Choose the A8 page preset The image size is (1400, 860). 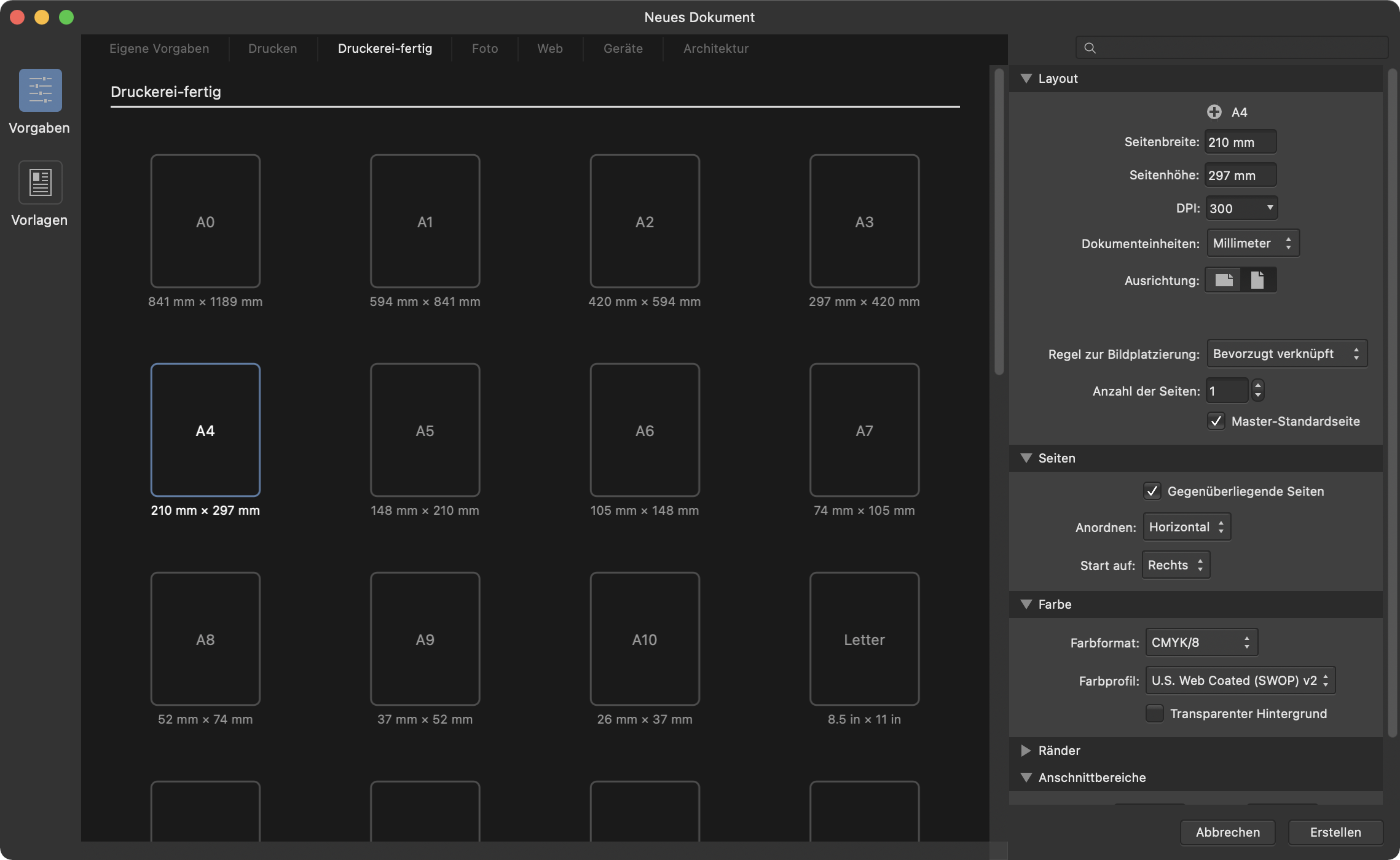[x=205, y=639]
